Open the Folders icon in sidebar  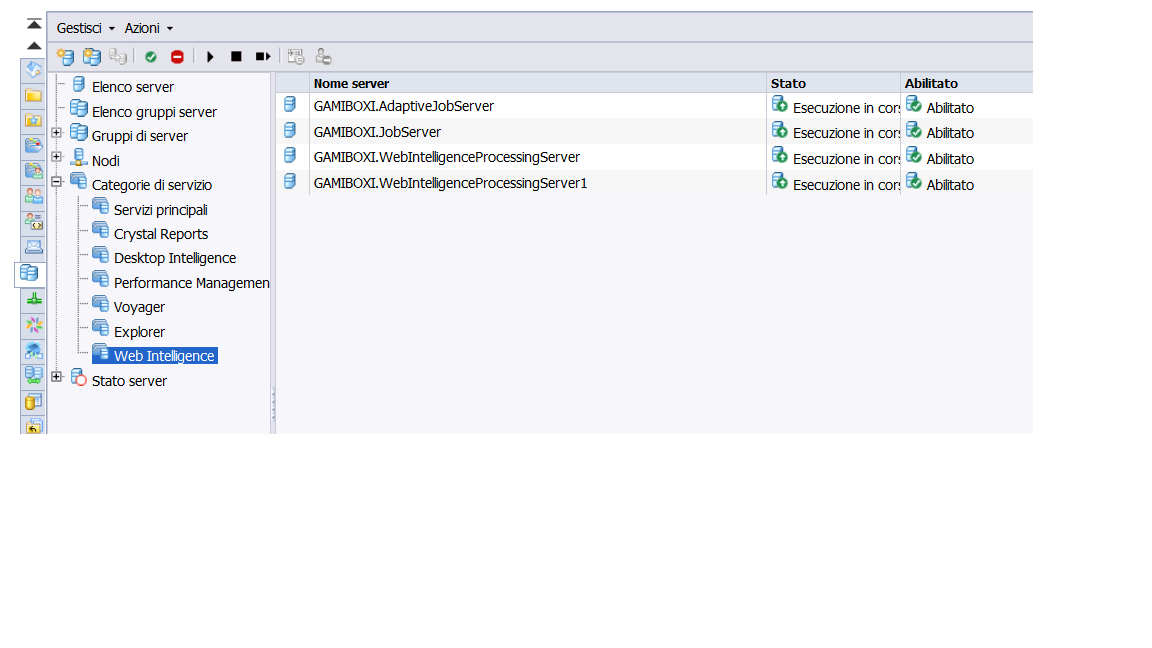[x=34, y=95]
